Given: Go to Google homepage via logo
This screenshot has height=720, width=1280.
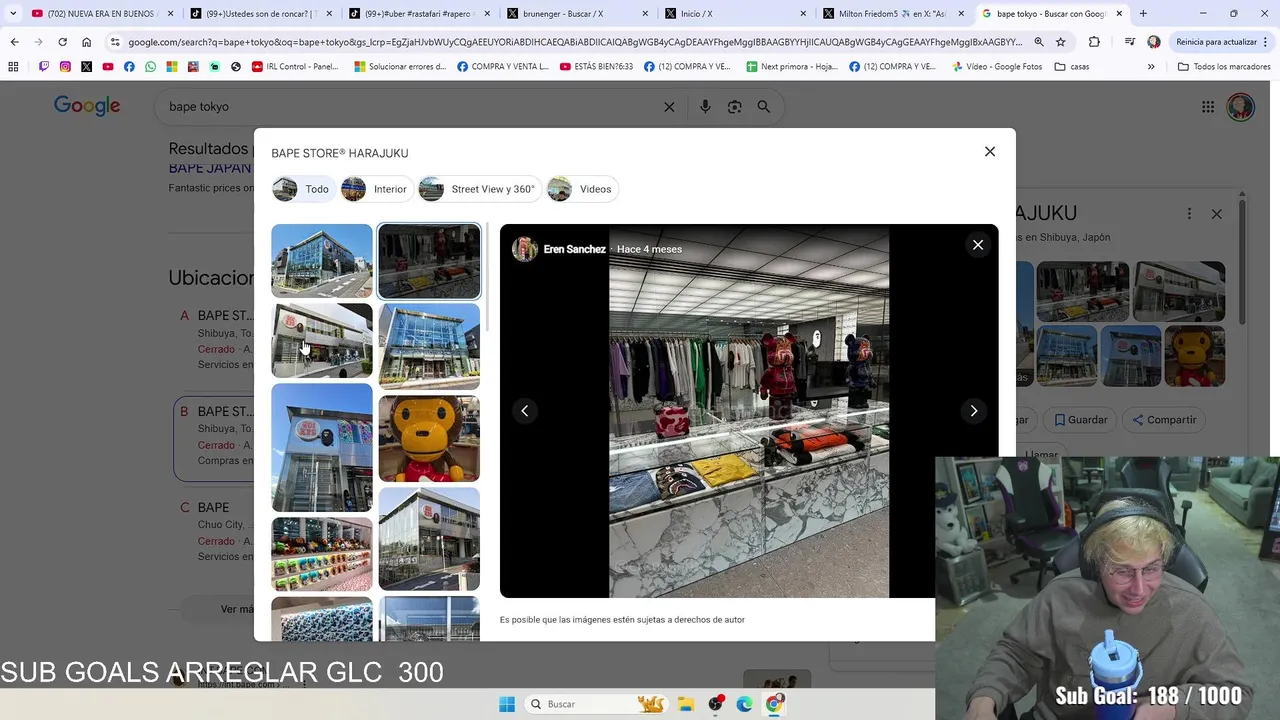Looking at the screenshot, I should pyautogui.click(x=87, y=106).
